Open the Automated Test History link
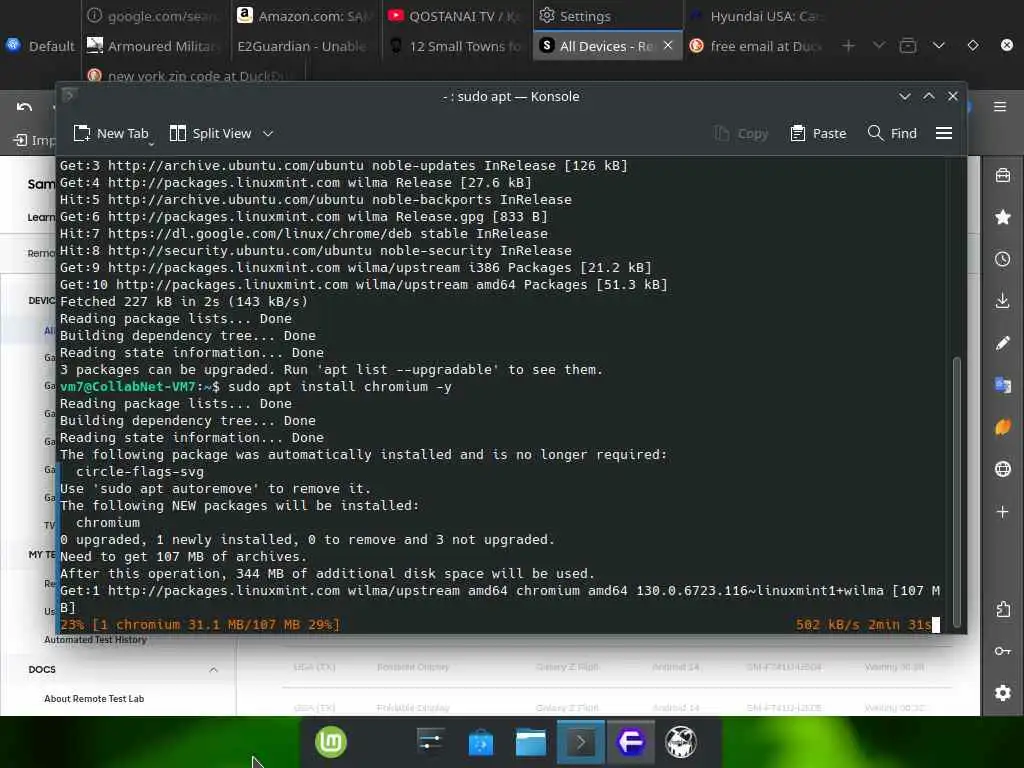 pos(95,639)
